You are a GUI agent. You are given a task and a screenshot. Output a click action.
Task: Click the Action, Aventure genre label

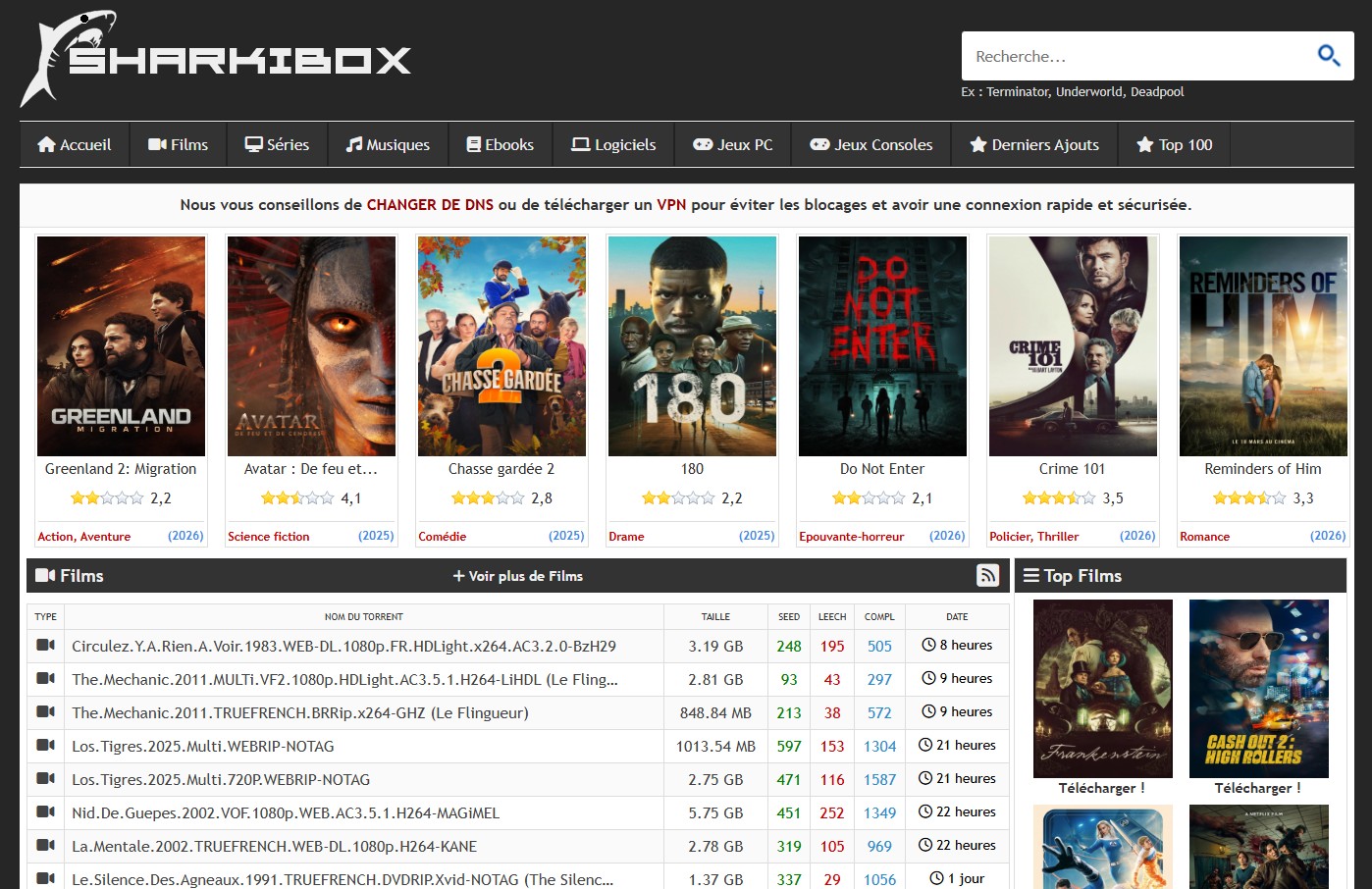[84, 537]
